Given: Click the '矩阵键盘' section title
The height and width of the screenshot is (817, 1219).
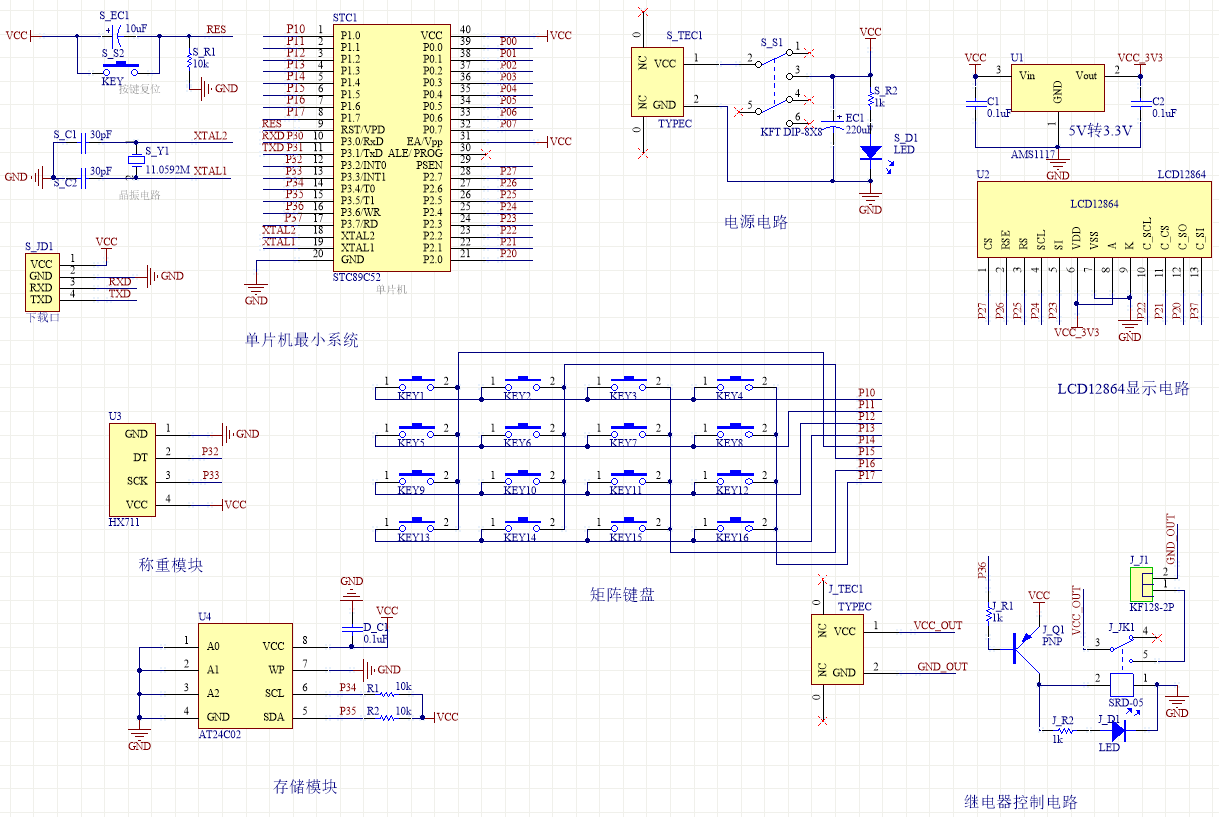Looking at the screenshot, I should (x=622, y=594).
